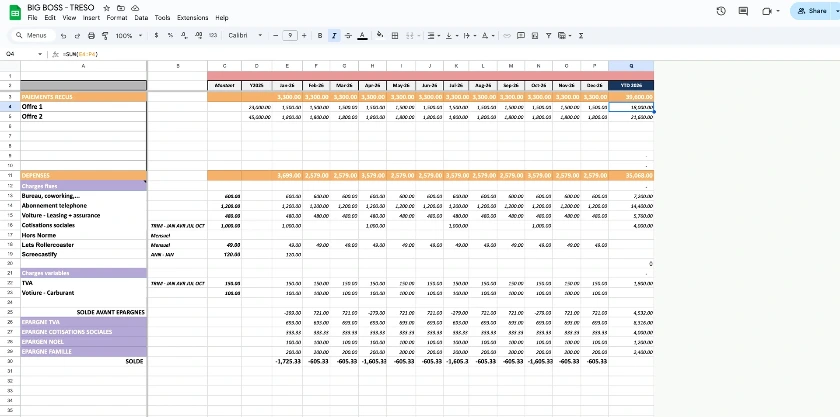840x417 pixels.
Task: Open the text color picker
Action: [361, 35]
